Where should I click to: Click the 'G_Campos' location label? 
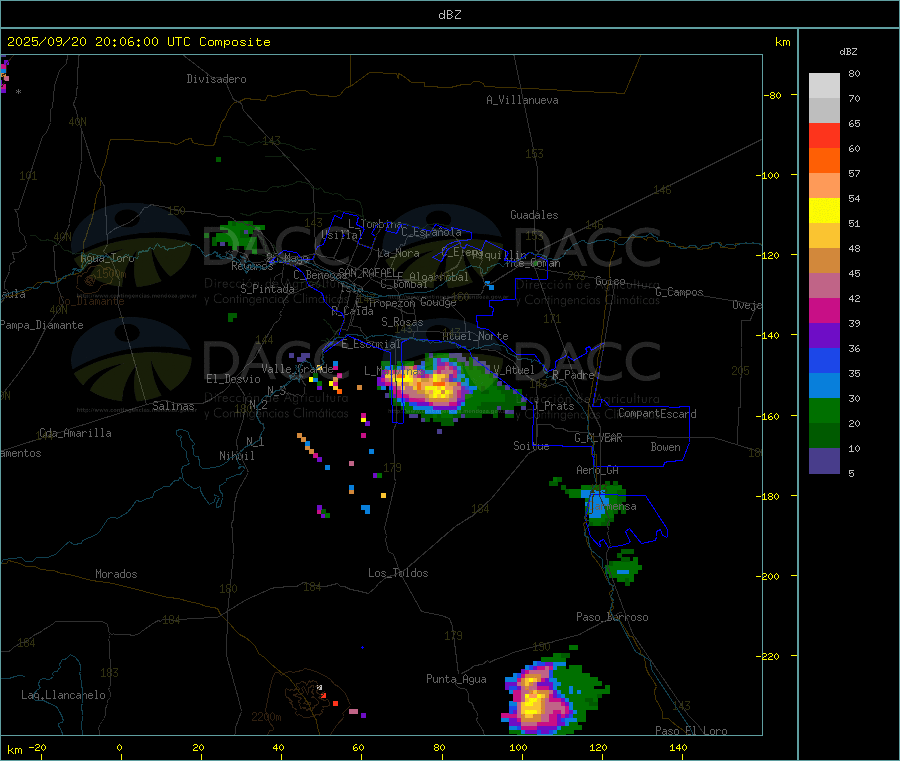pyautogui.click(x=679, y=292)
